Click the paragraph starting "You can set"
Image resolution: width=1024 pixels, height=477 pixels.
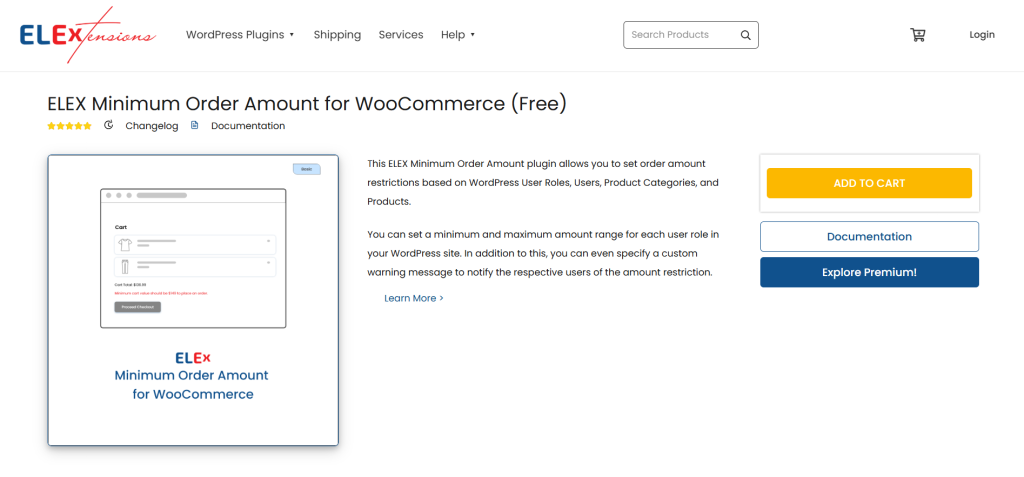[x=543, y=253]
